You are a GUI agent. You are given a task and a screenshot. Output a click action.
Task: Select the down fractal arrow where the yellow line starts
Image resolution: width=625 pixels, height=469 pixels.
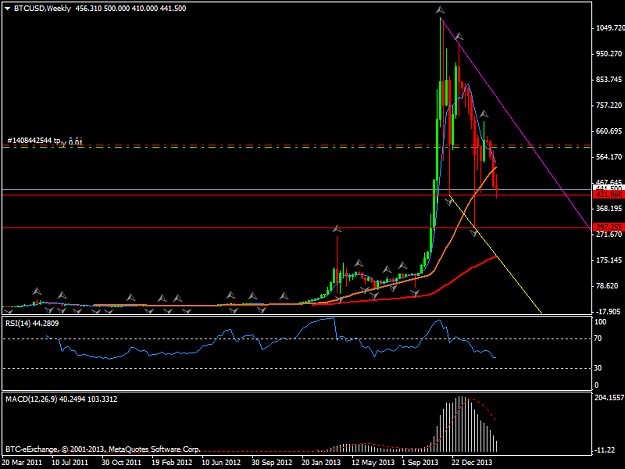449,202
